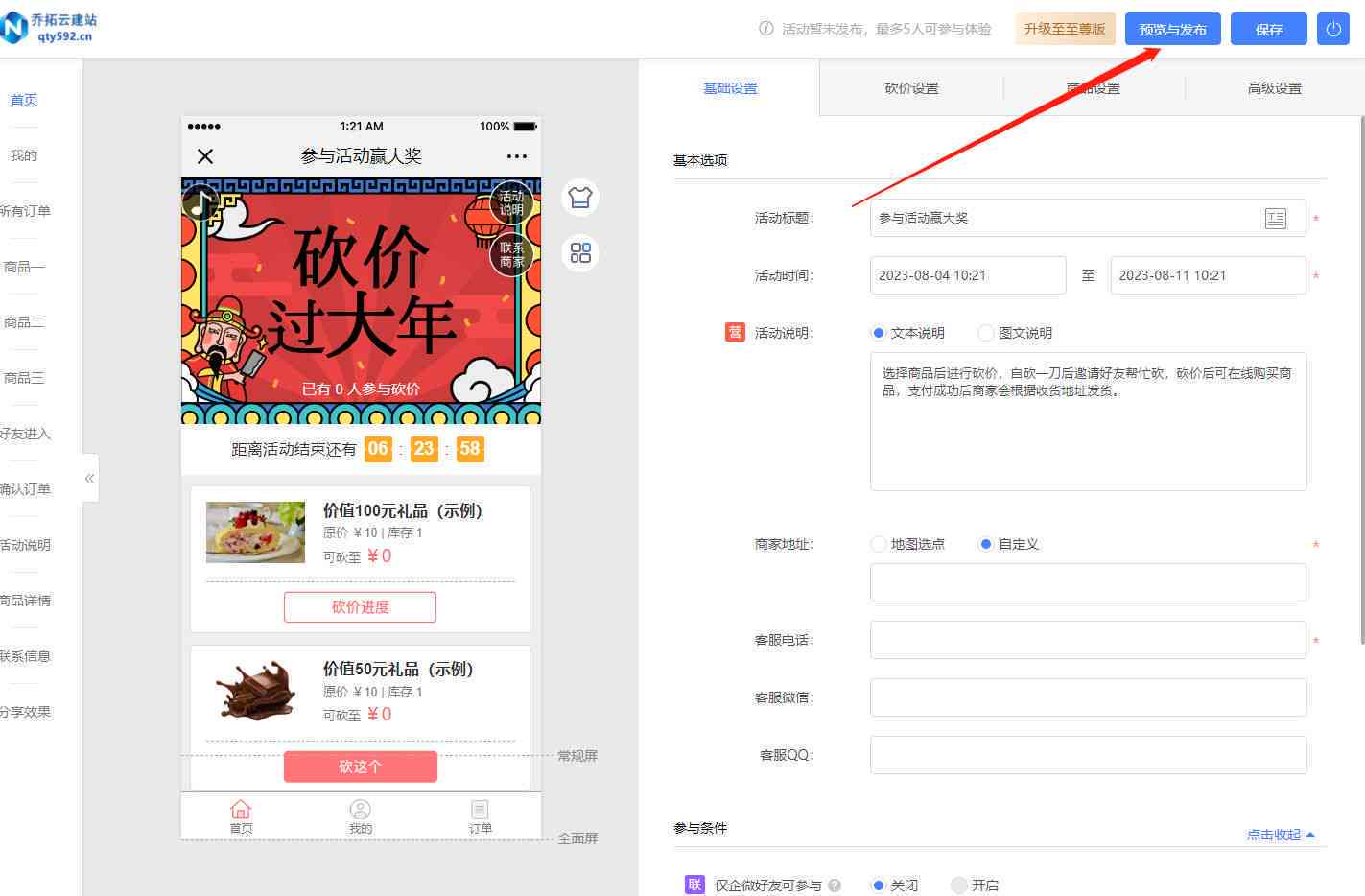Screen dimensions: 1365x896
Task: Click the text-format icon in 活动标题 field
Action: coord(1275,219)
